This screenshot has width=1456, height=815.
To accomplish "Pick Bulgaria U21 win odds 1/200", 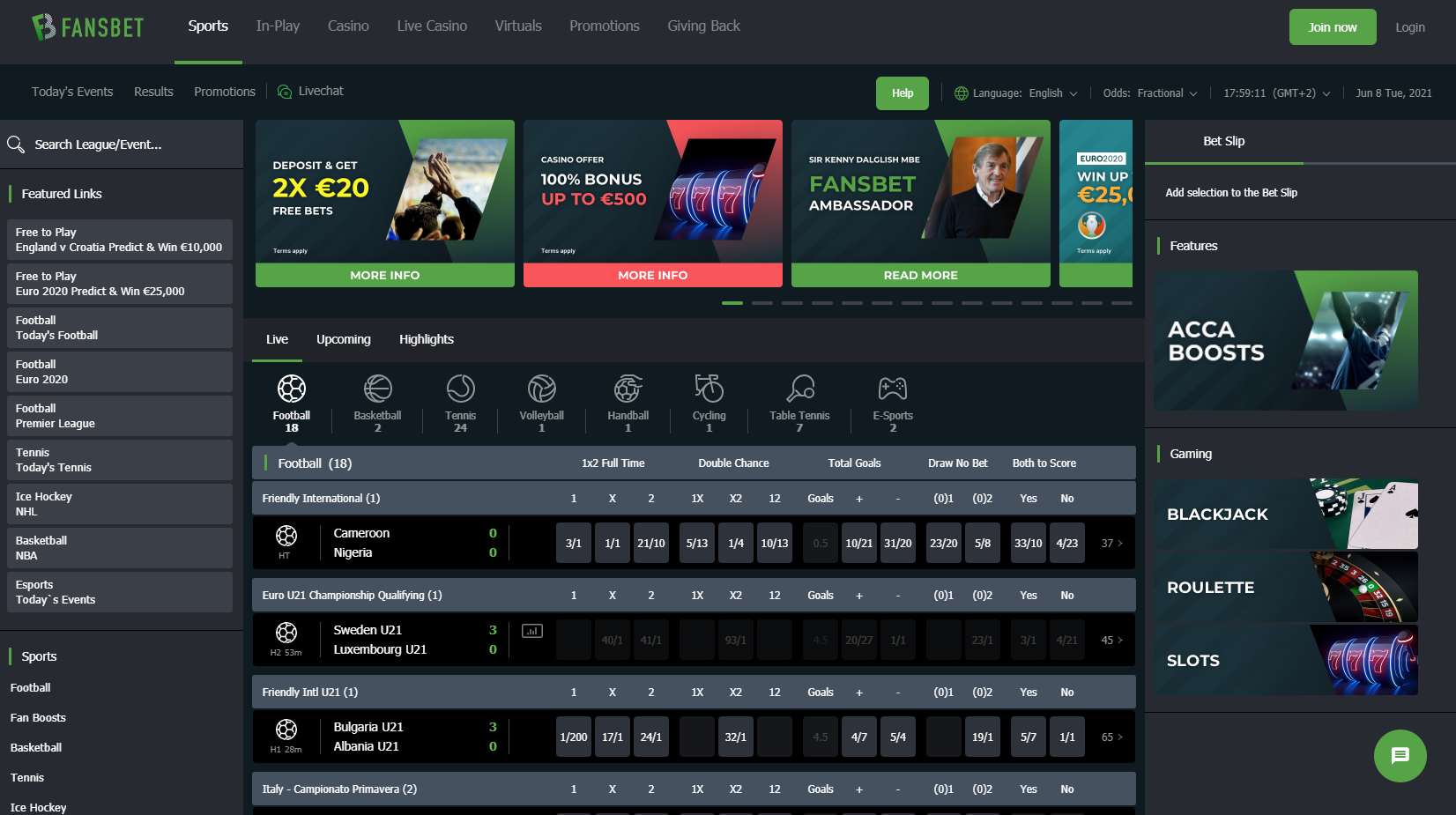I will (574, 737).
